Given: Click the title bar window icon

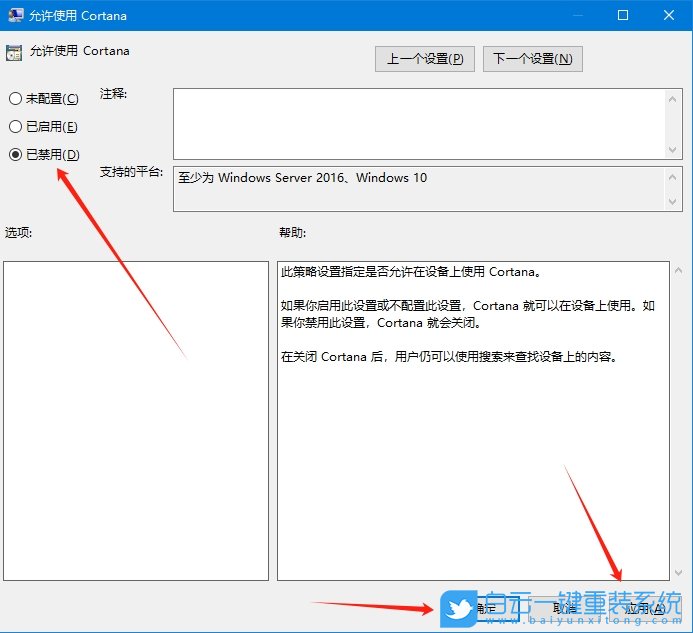Looking at the screenshot, I should tap(15, 15).
